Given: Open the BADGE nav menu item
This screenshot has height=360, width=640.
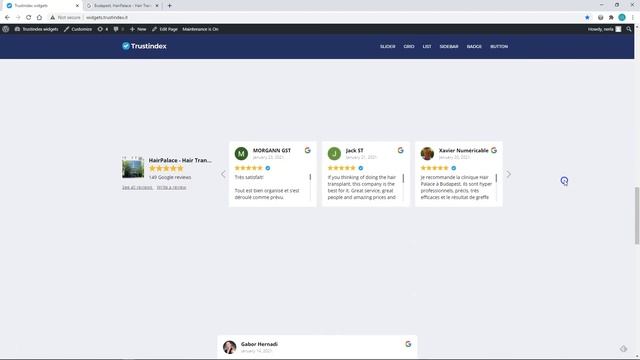Looking at the screenshot, I should (x=474, y=47).
